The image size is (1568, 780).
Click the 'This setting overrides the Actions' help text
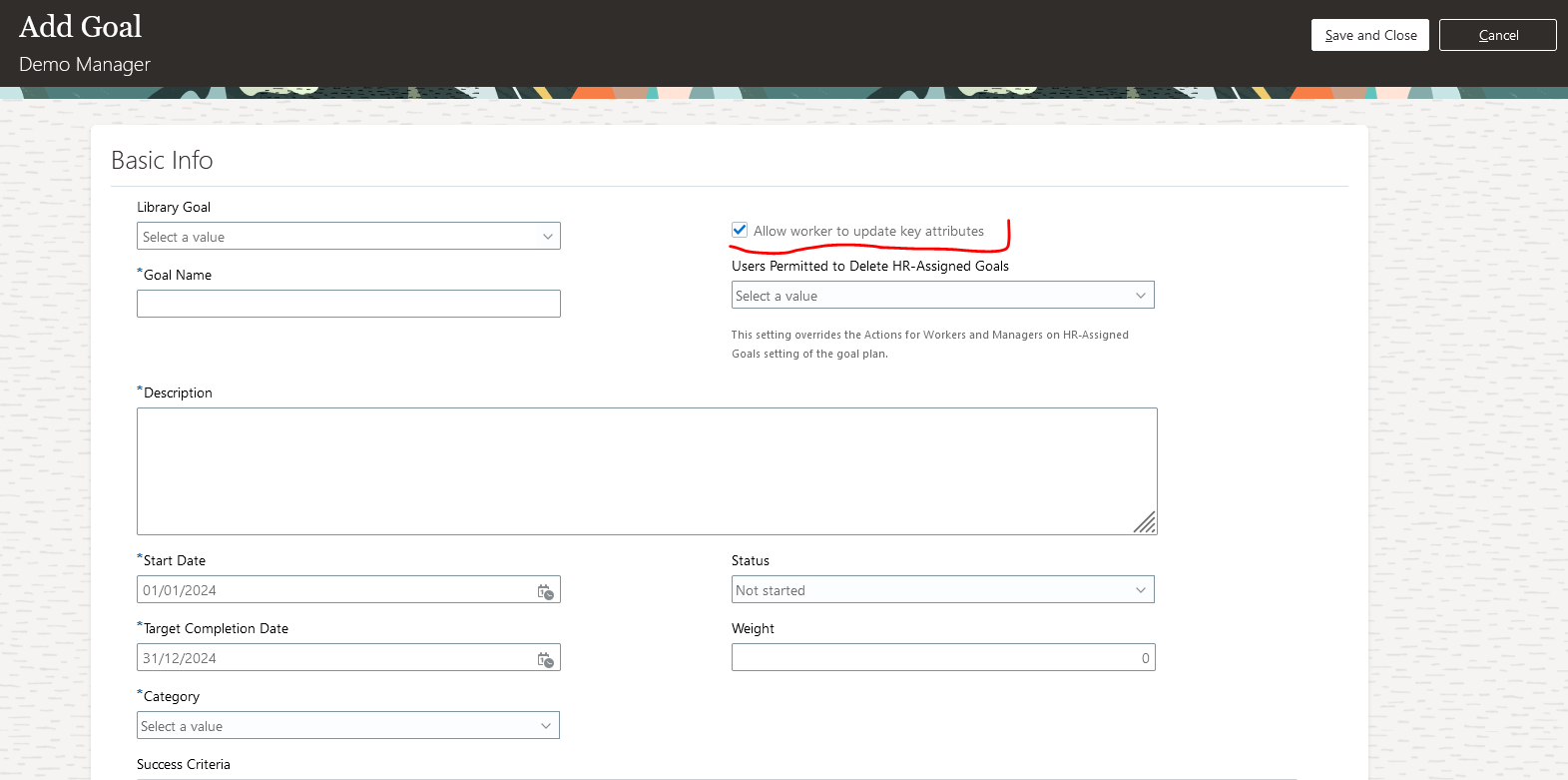point(930,344)
